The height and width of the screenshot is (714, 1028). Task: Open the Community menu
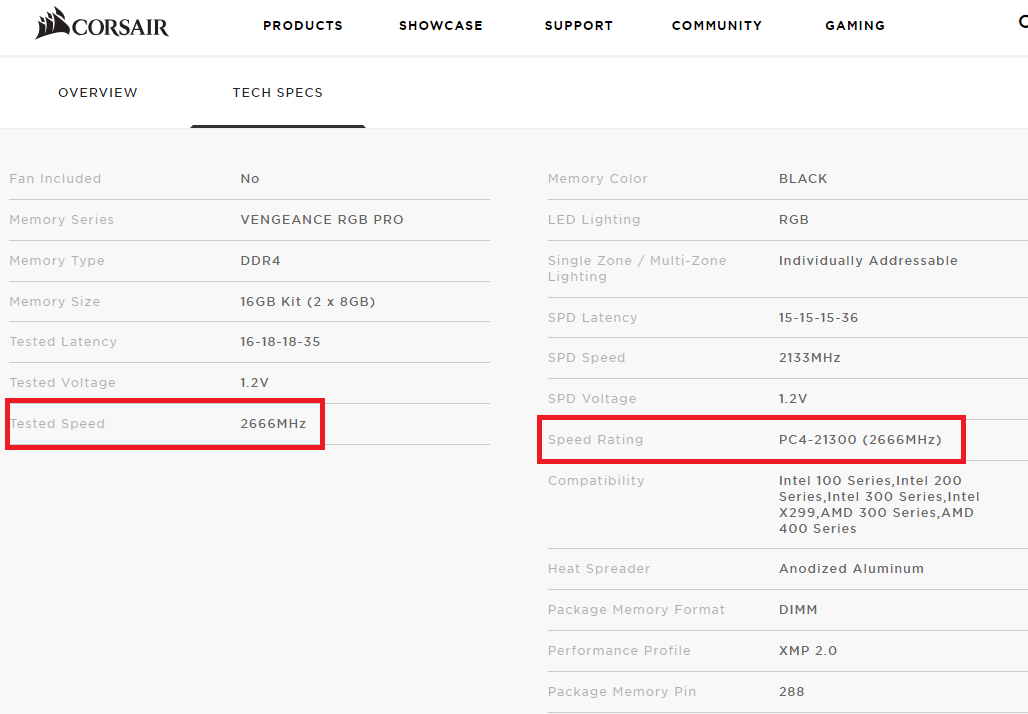tap(717, 26)
